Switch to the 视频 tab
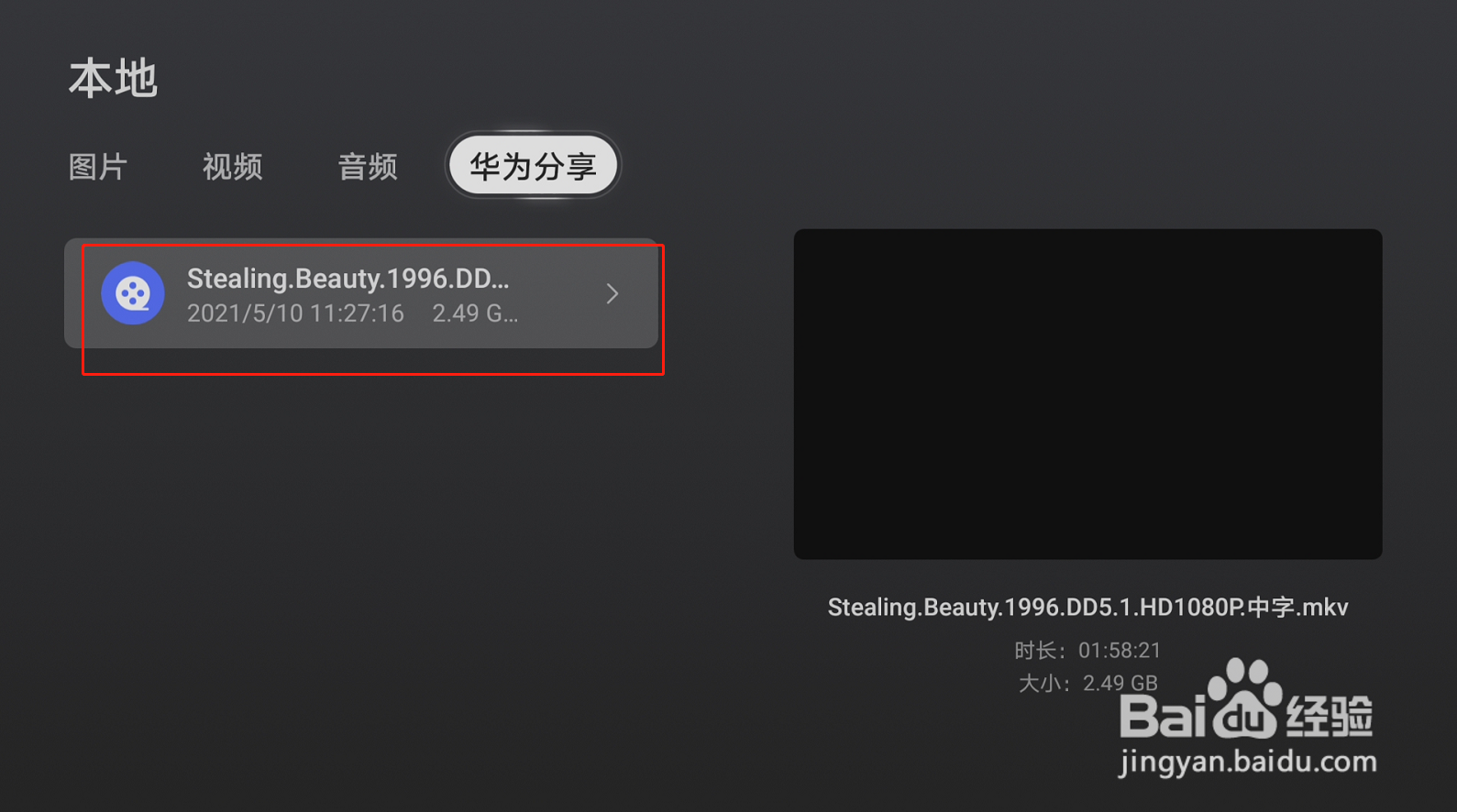 click(233, 167)
